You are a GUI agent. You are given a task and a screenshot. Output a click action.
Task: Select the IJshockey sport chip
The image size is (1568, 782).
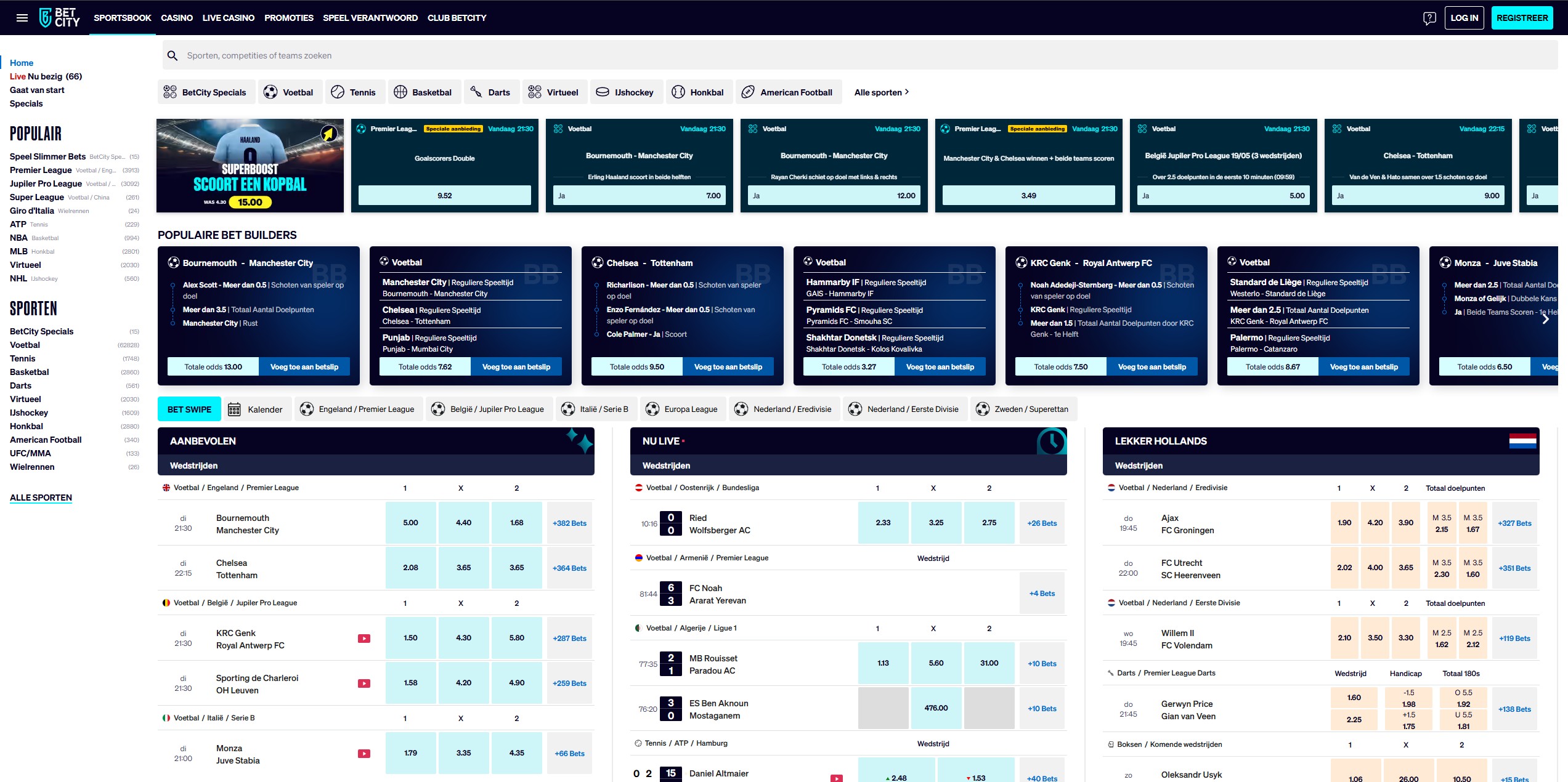pos(625,92)
